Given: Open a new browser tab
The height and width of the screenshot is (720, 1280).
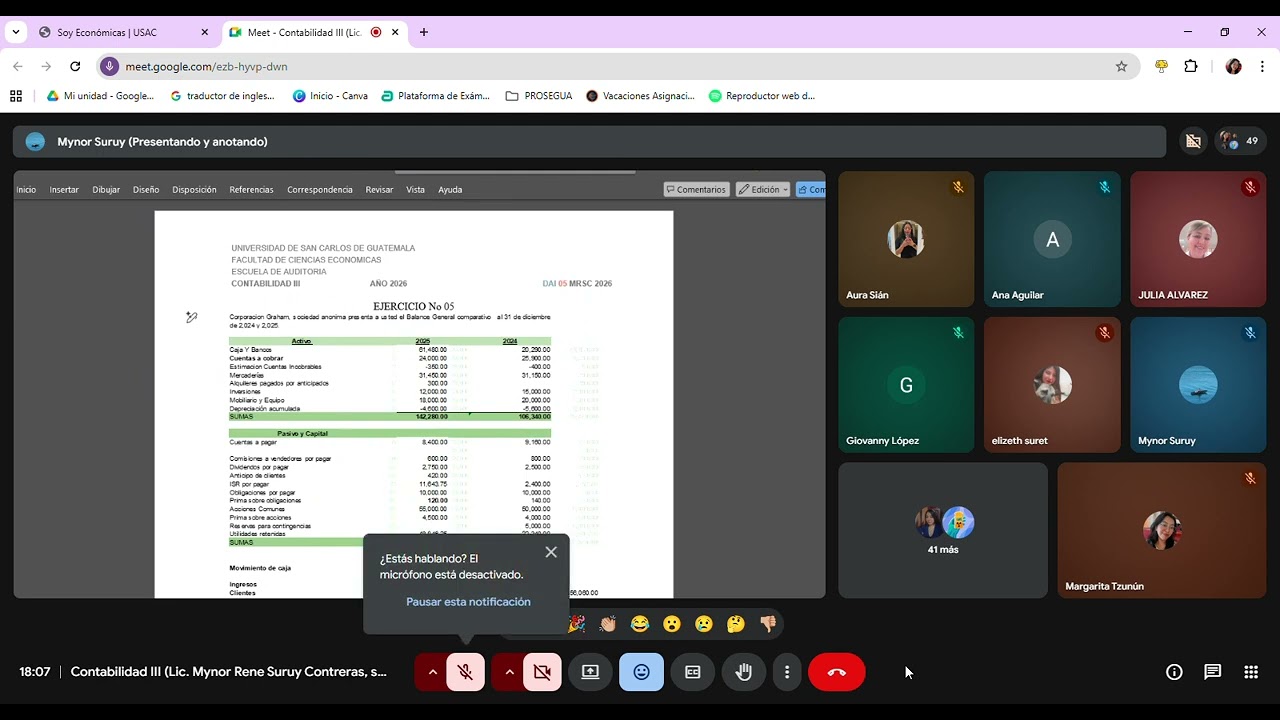Looking at the screenshot, I should (x=424, y=32).
